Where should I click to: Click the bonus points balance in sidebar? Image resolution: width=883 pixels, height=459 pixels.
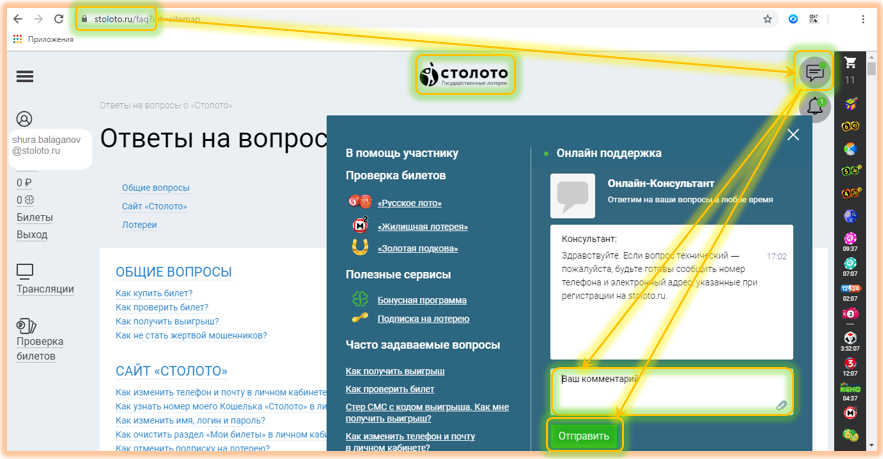point(25,200)
